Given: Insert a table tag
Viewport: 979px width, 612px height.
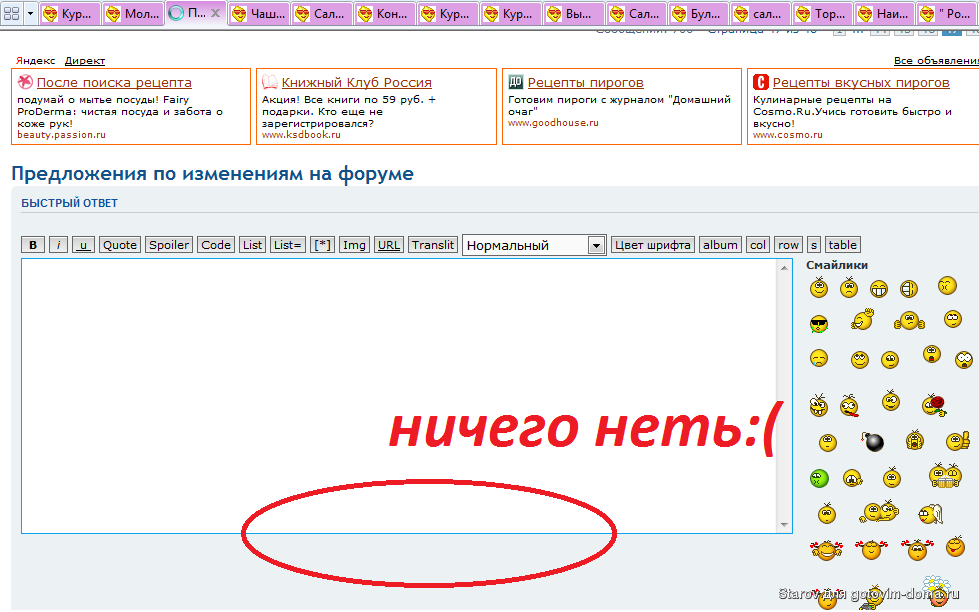Looking at the screenshot, I should [842, 245].
